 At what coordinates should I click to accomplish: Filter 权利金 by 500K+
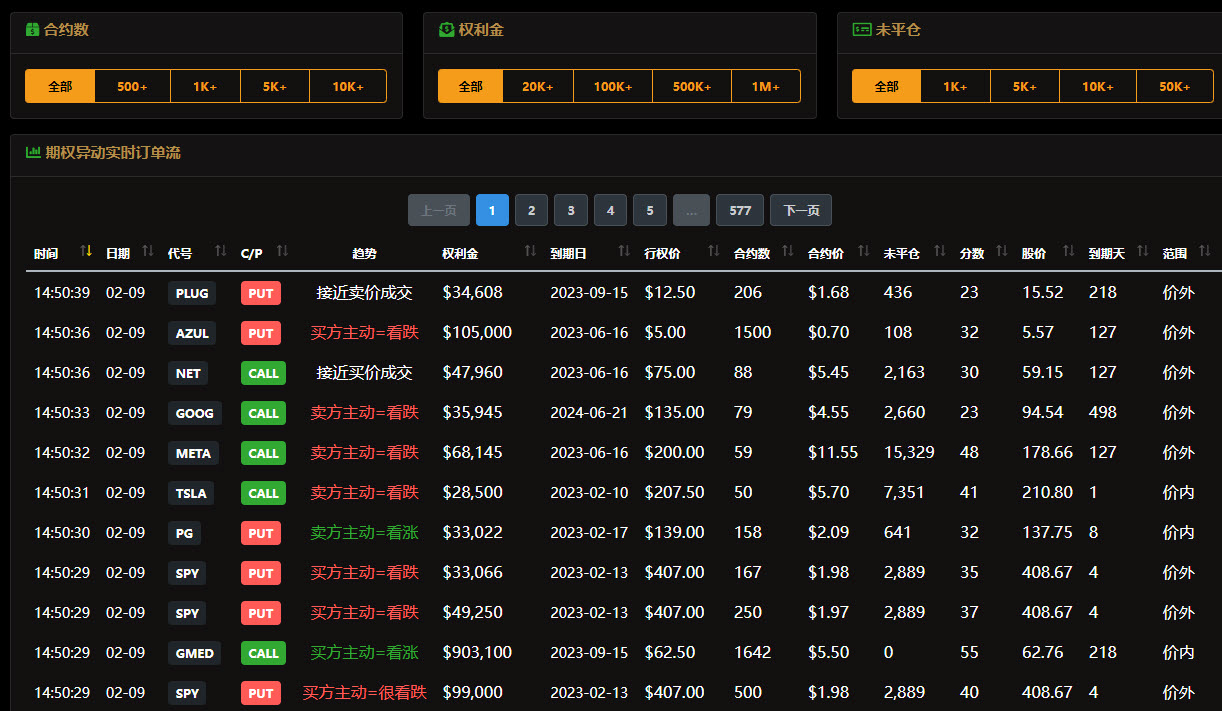click(x=692, y=86)
